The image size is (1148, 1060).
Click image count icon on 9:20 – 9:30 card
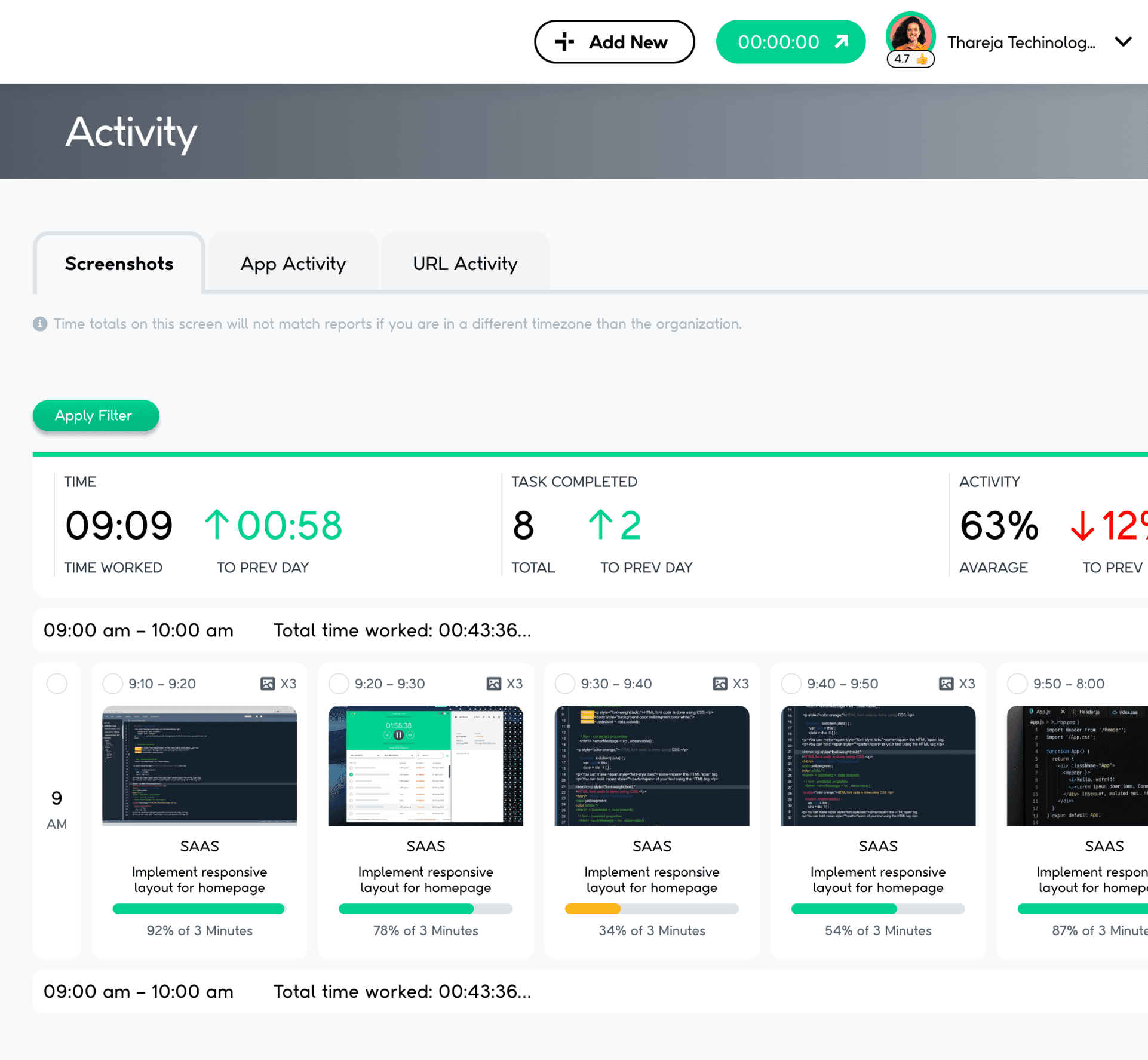pos(494,684)
